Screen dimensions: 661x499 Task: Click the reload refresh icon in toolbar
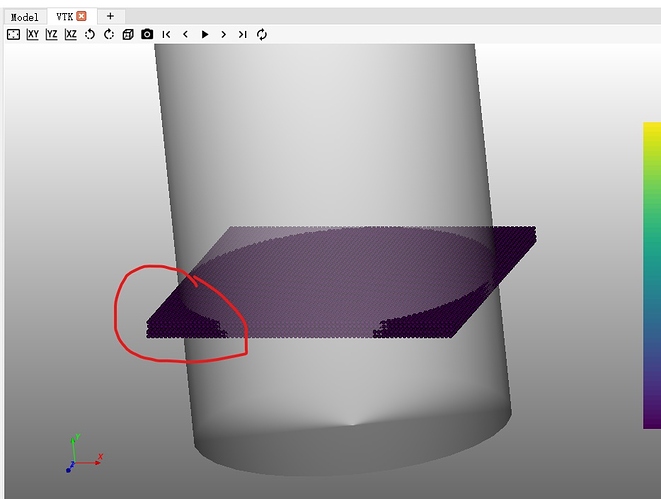pyautogui.click(x=262, y=34)
